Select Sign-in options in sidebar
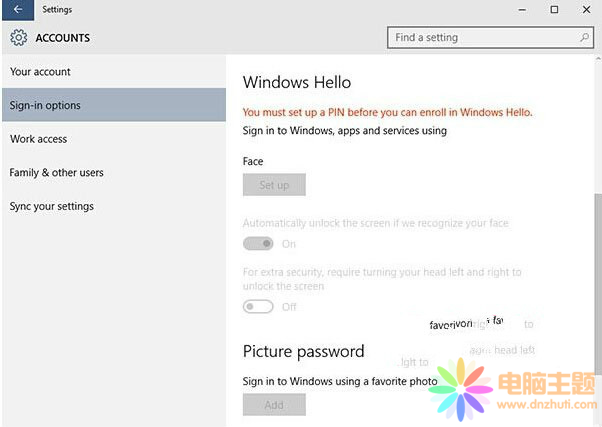 [114, 105]
